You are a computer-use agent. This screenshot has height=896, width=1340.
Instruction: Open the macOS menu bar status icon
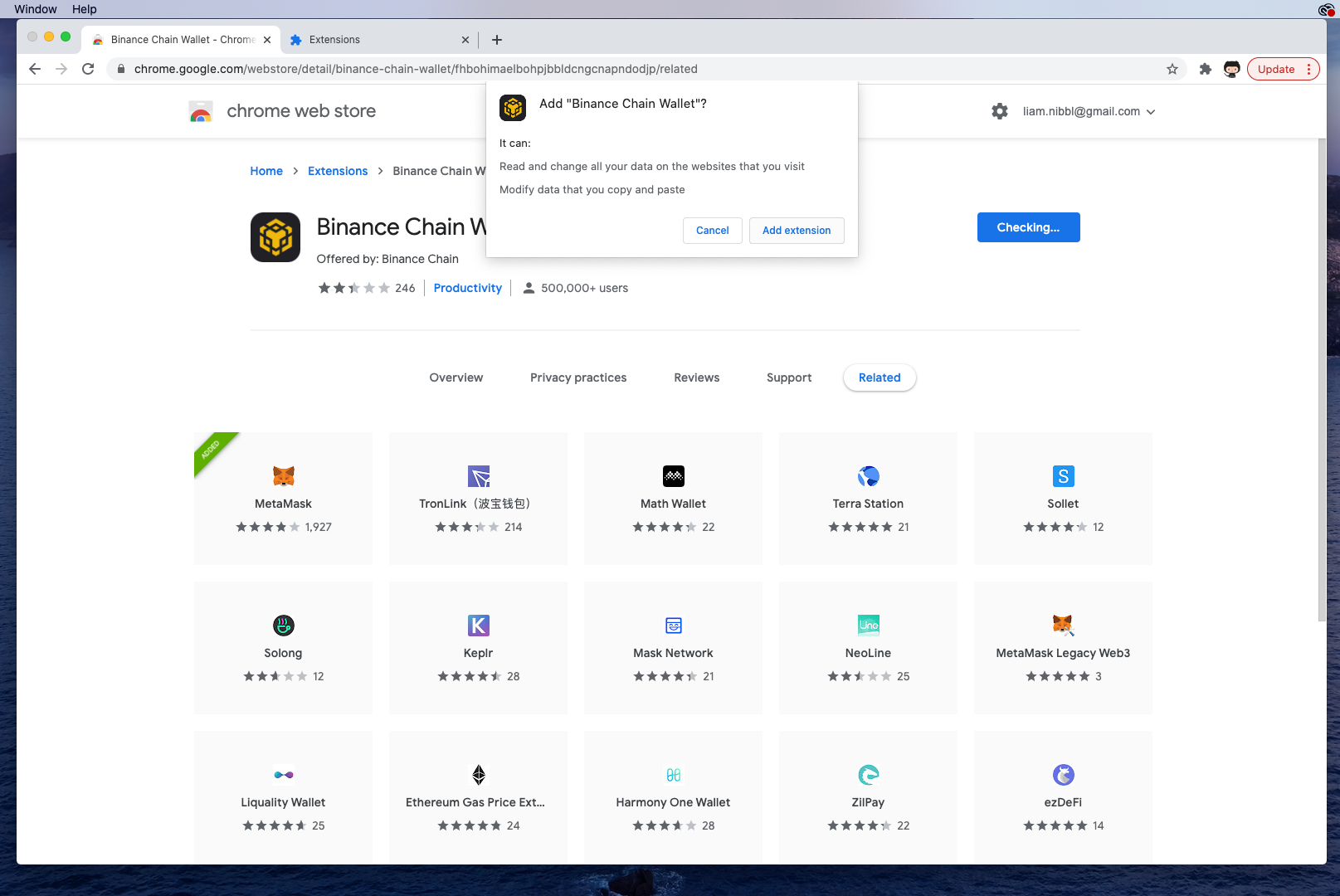click(1326, 9)
